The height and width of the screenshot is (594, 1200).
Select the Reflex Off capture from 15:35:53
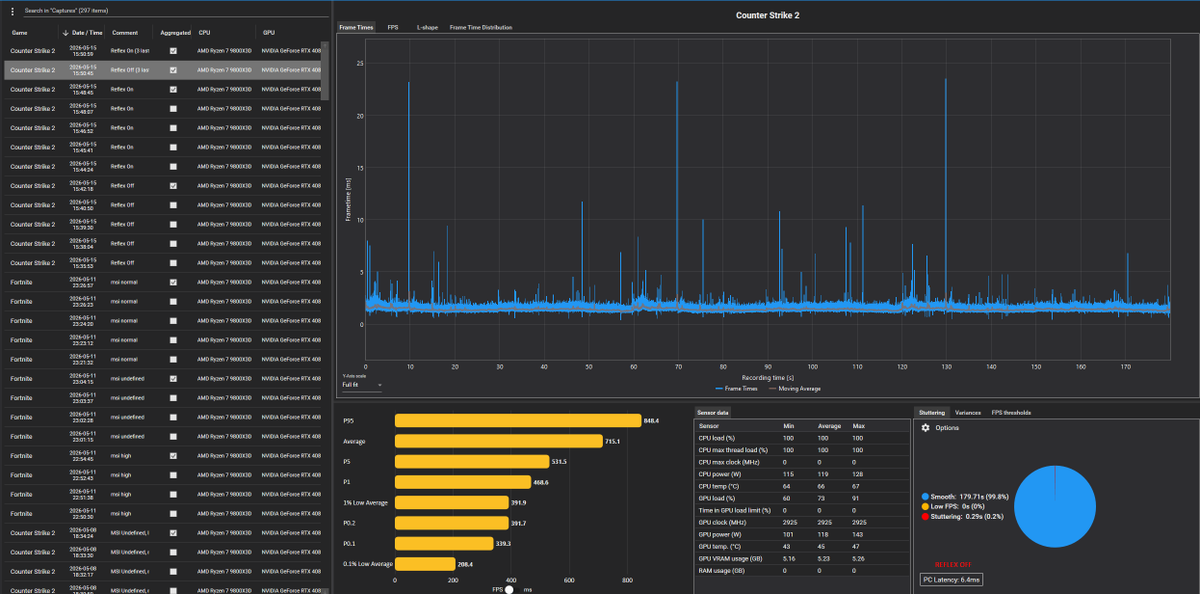pyautogui.click(x=164, y=263)
